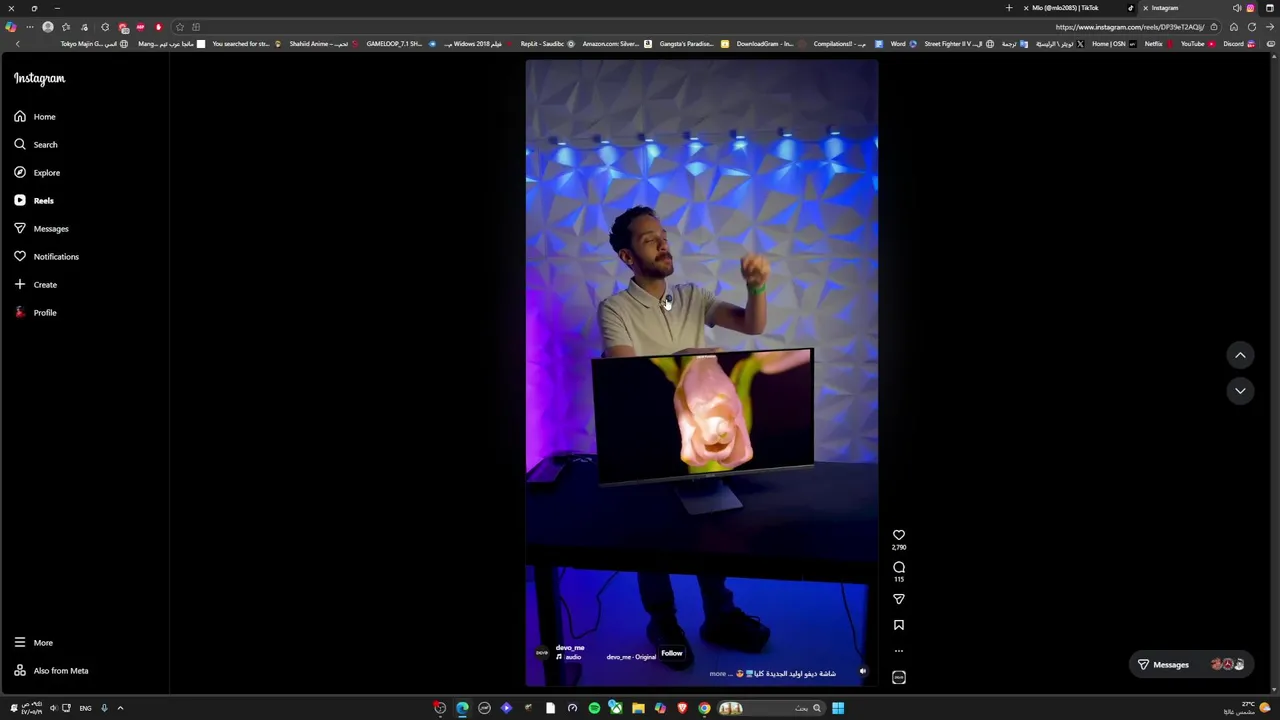Open the Explore page

coord(37,173)
